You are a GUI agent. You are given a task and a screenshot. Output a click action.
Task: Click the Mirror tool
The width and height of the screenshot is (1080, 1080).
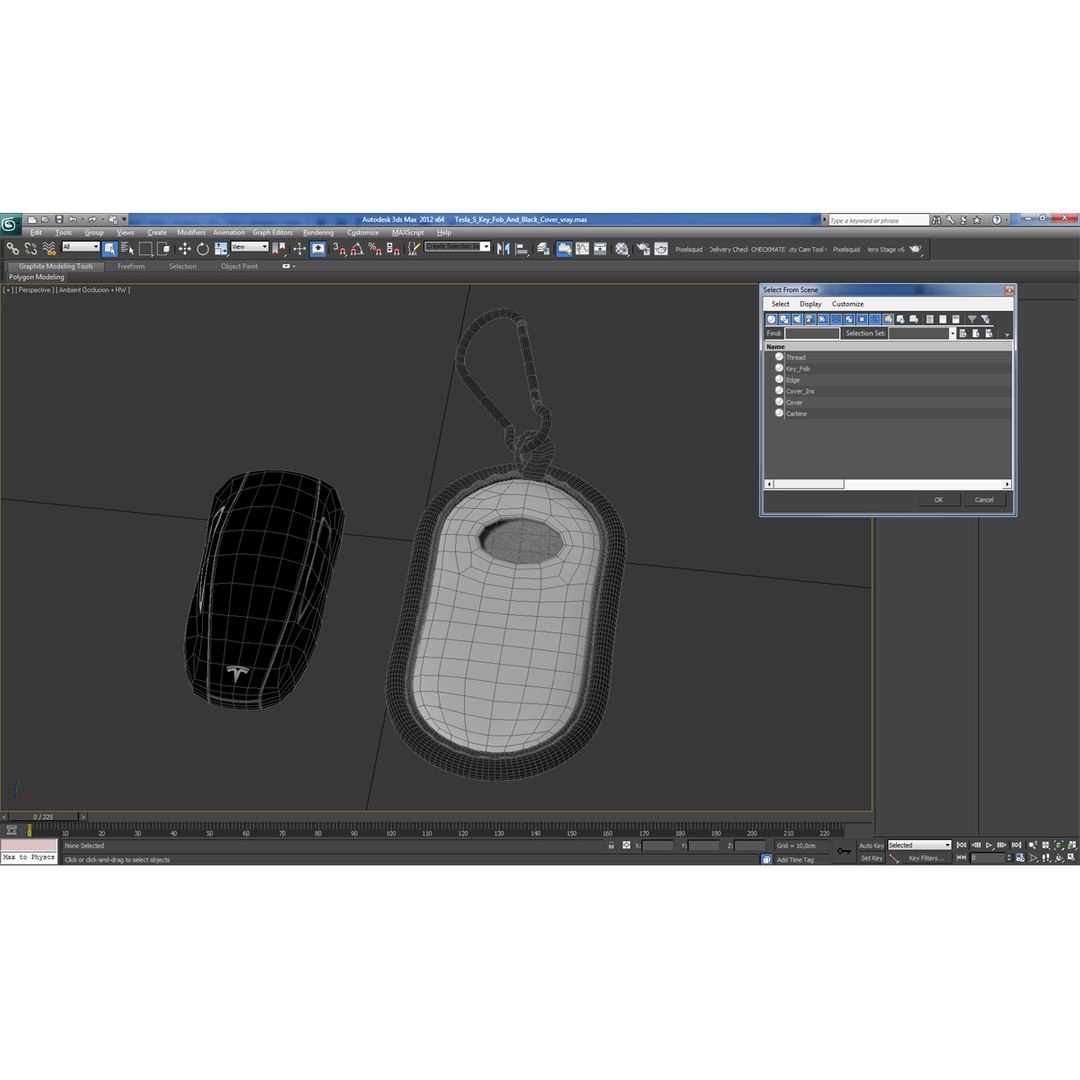(x=503, y=249)
